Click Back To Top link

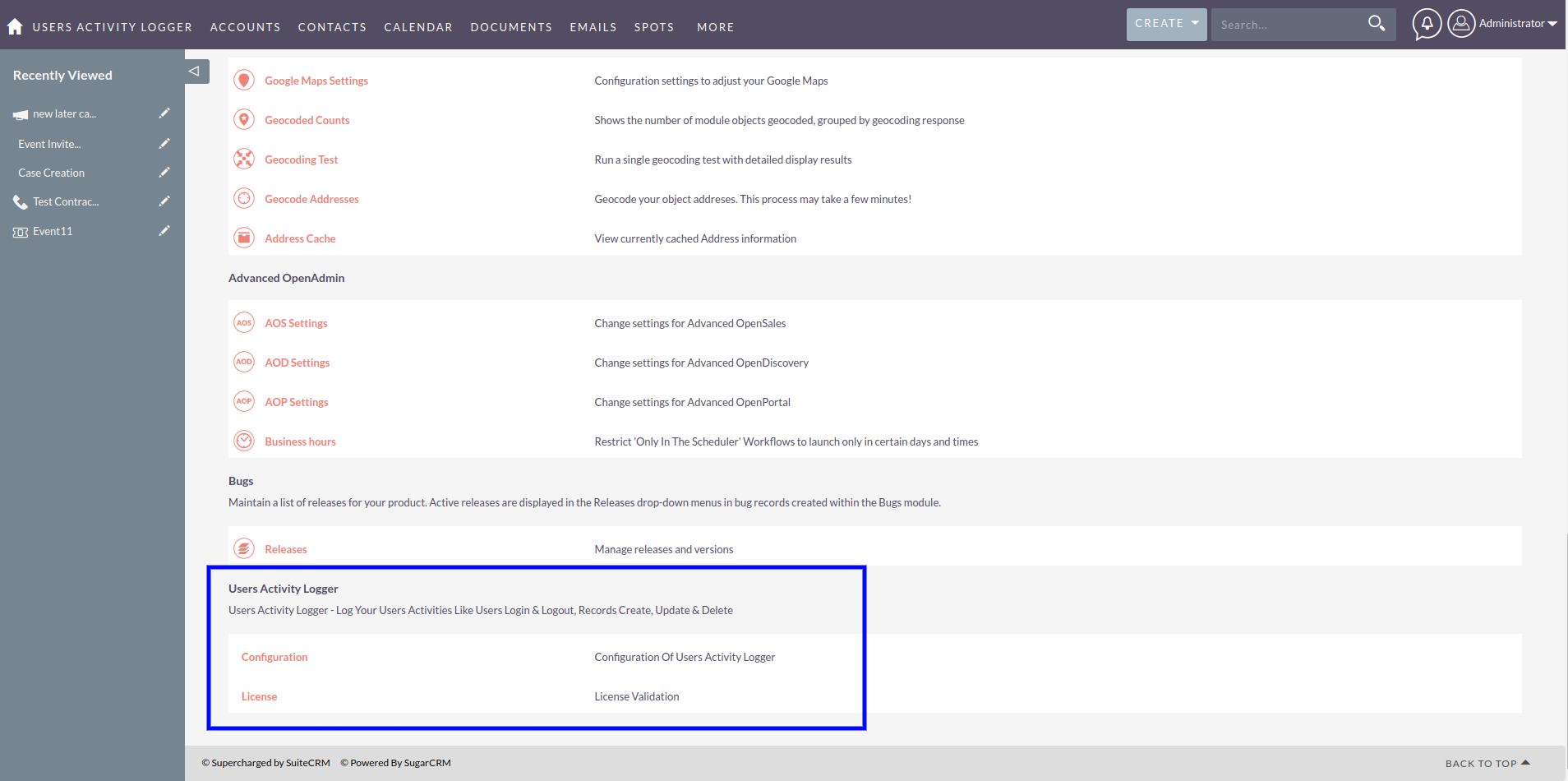coord(1487,763)
